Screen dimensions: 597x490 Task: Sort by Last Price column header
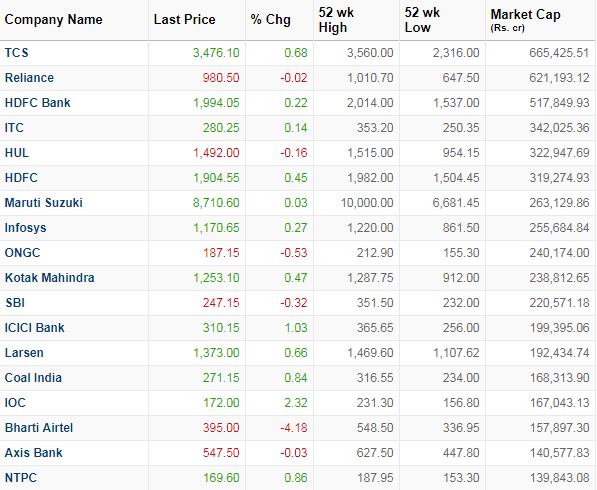pos(184,19)
